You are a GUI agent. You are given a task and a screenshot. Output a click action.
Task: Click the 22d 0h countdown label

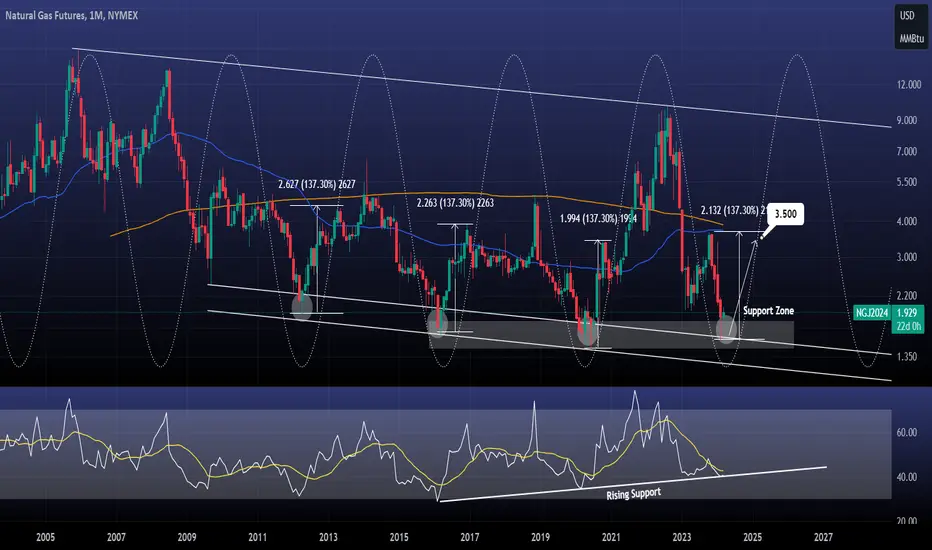click(x=909, y=326)
